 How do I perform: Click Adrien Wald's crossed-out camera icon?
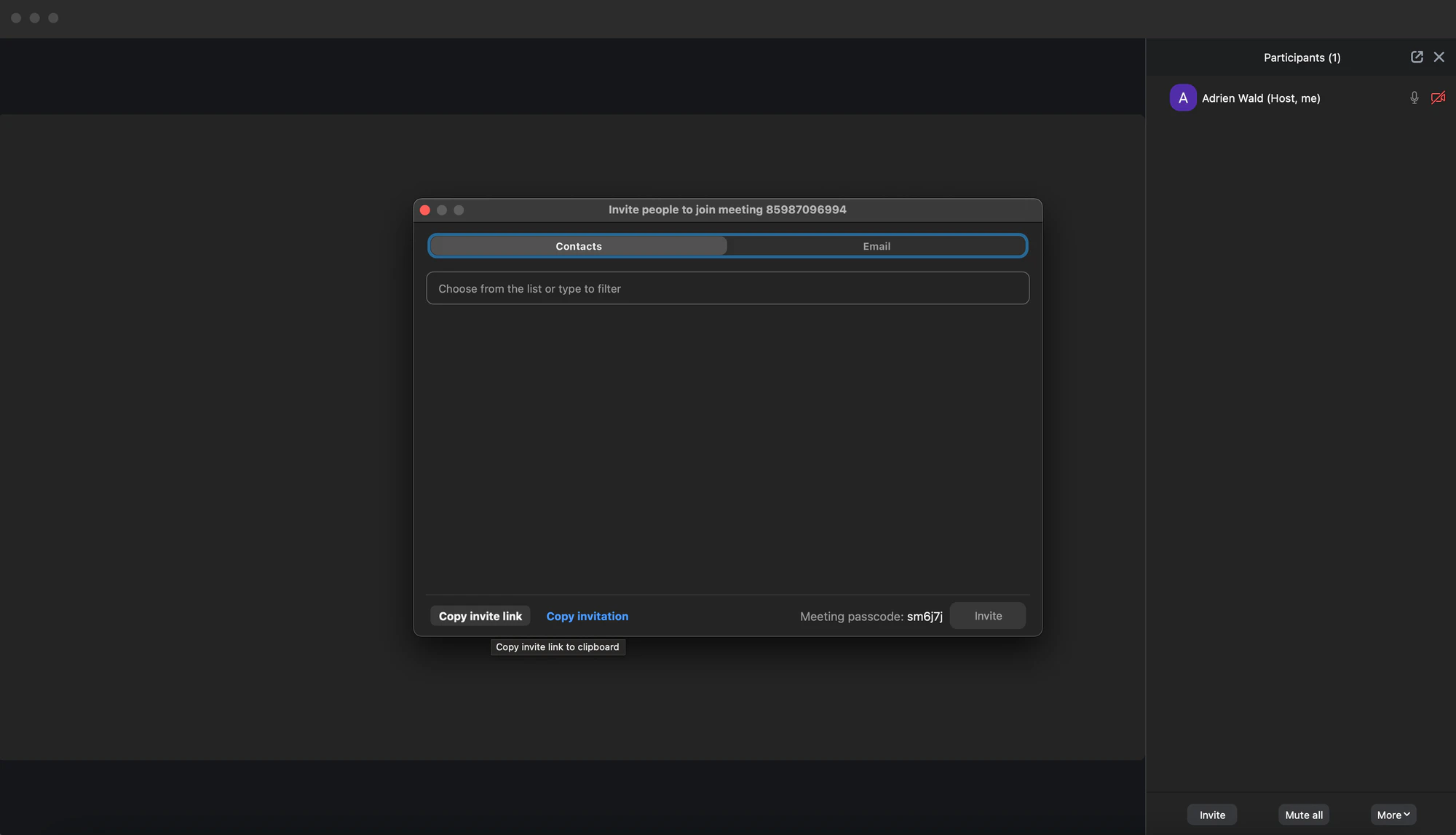(1438, 98)
